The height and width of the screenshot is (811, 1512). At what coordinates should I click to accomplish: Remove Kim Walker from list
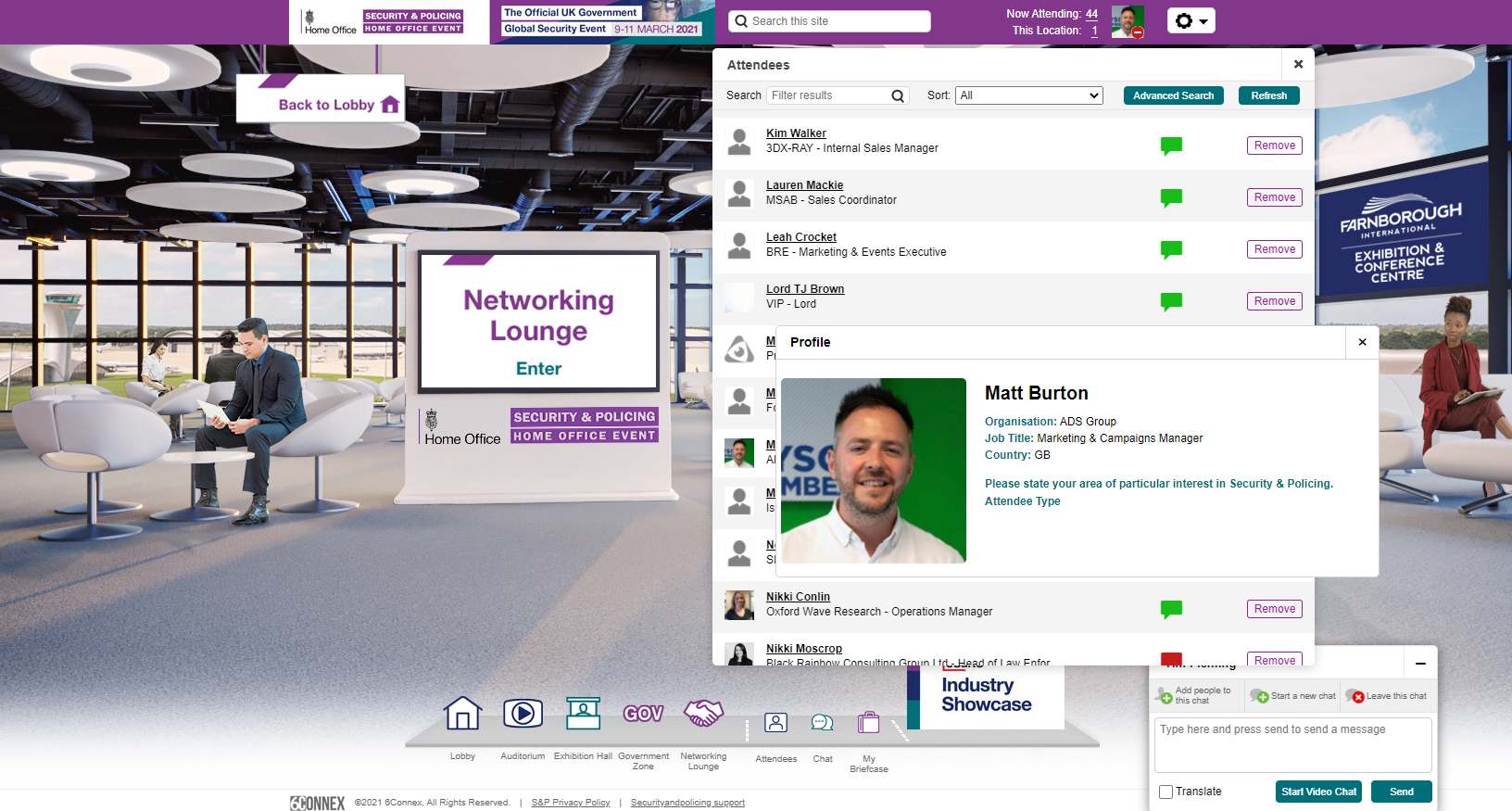click(x=1274, y=146)
